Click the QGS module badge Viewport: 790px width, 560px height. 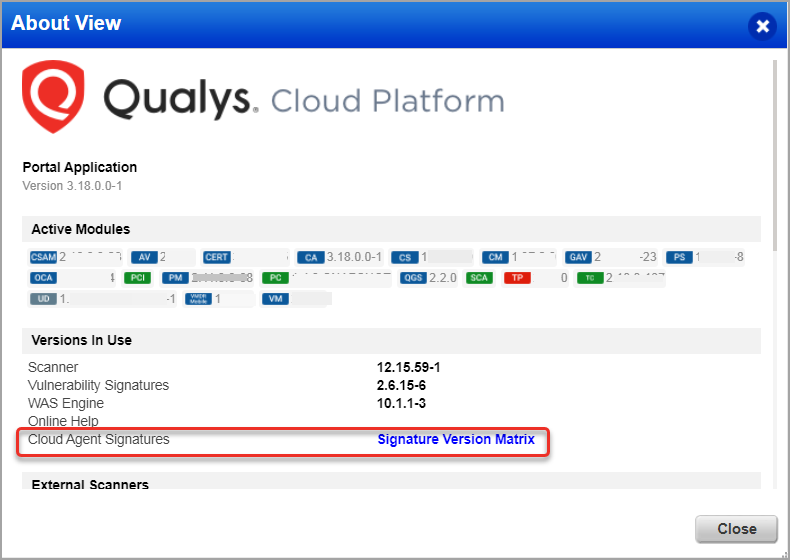click(x=413, y=278)
